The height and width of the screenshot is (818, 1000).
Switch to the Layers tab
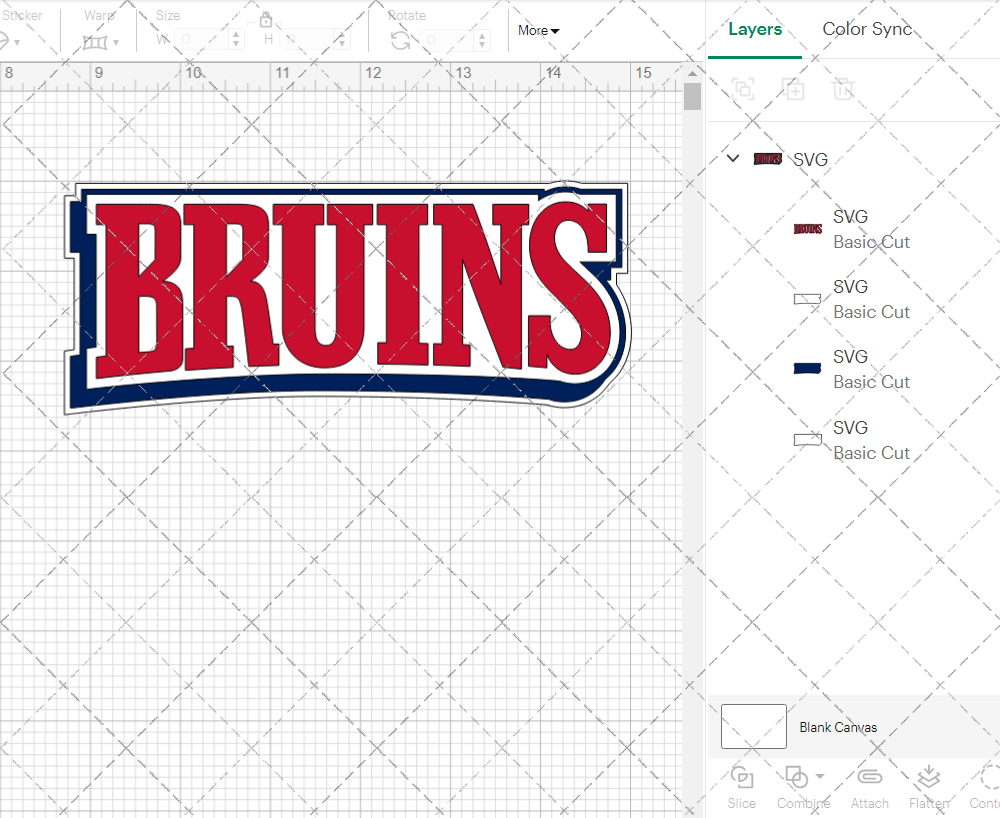(x=754, y=29)
